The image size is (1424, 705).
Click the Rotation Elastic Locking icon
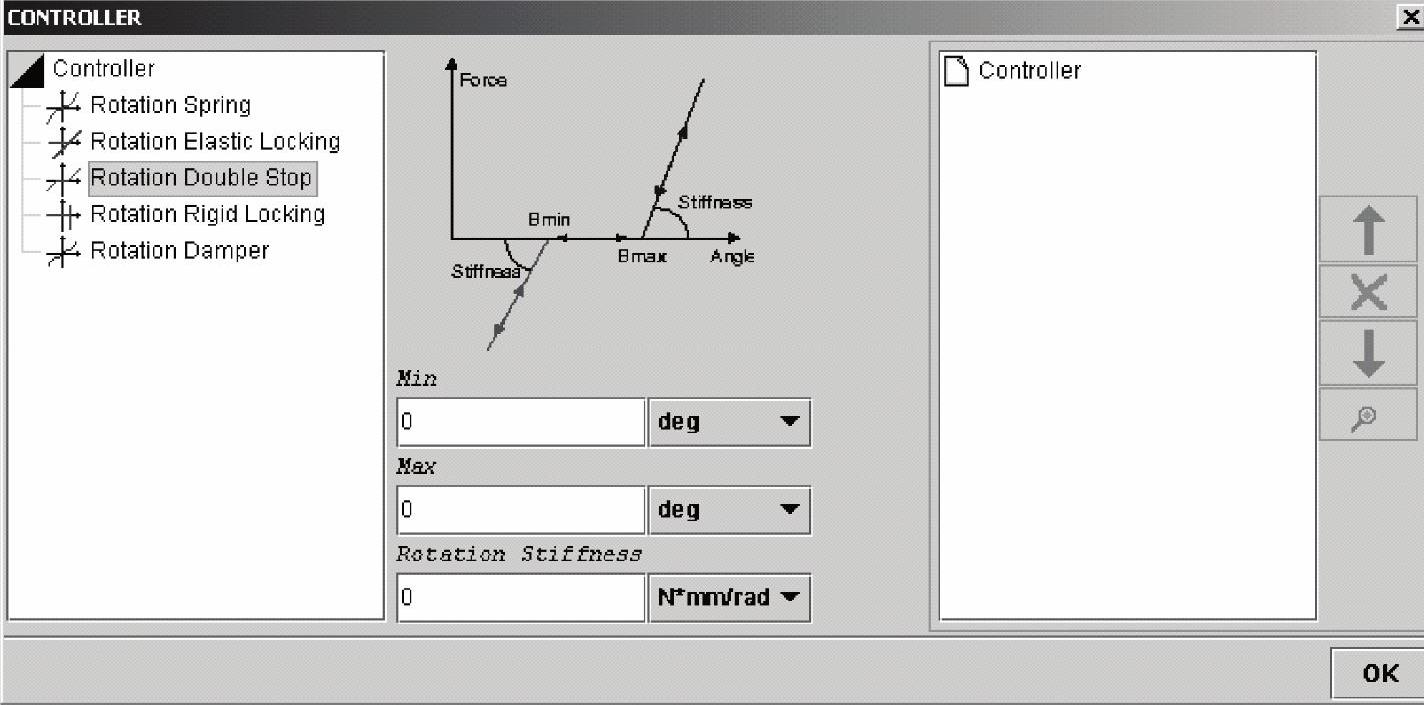[63, 142]
